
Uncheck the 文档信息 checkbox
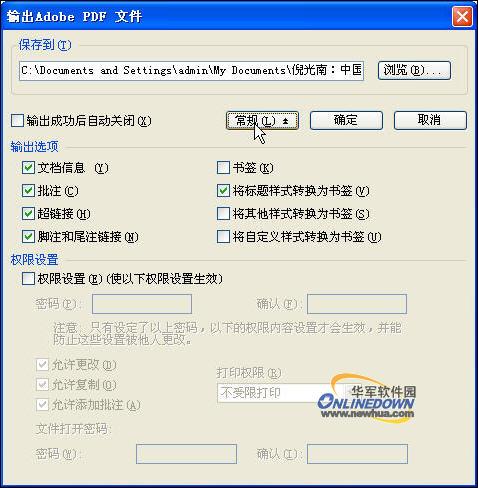click(x=28, y=168)
